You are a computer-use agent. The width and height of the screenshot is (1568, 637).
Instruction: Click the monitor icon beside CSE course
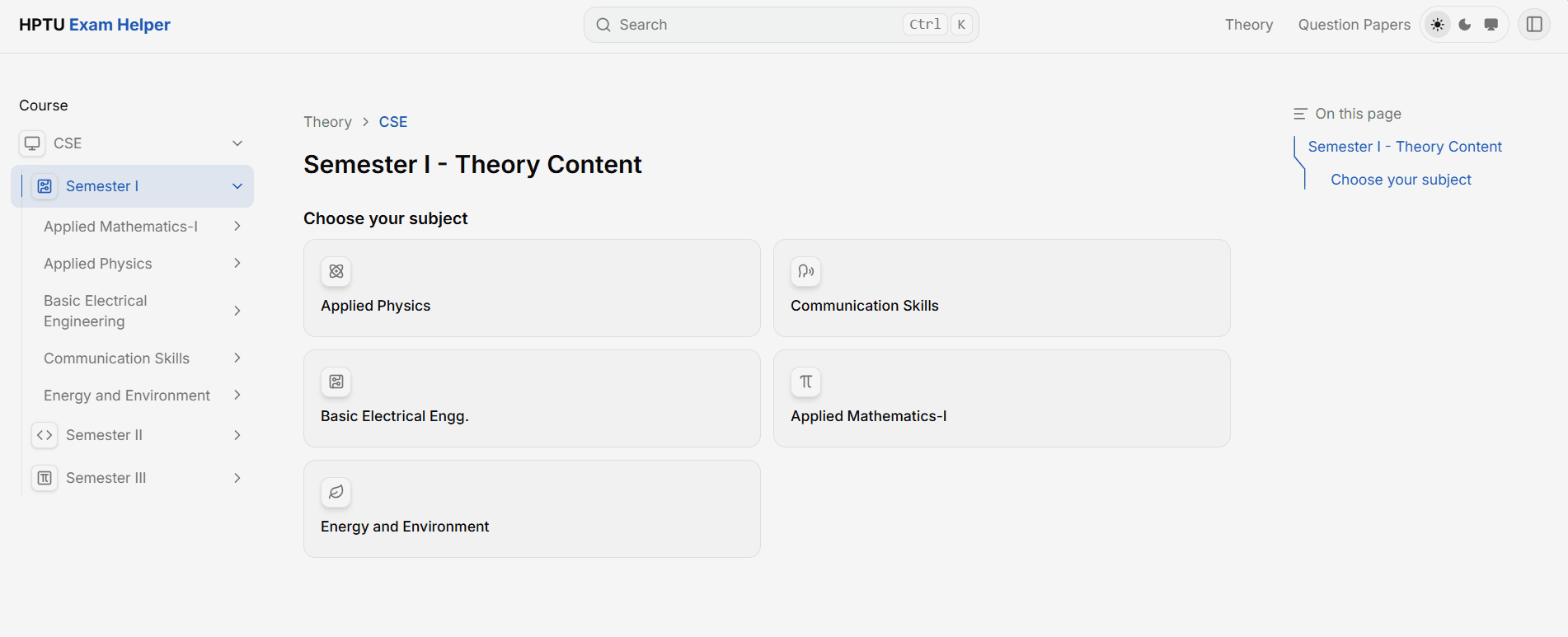[x=32, y=143]
